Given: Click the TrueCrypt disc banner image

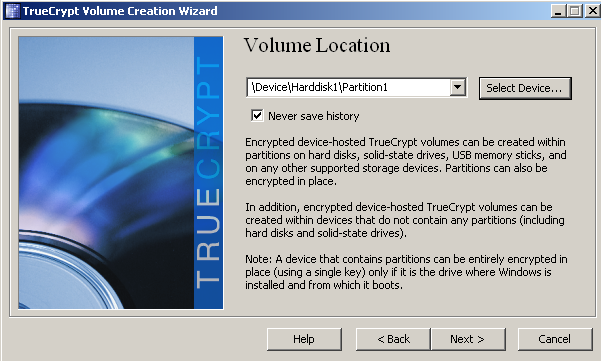Looking at the screenshot, I should pos(121,173).
